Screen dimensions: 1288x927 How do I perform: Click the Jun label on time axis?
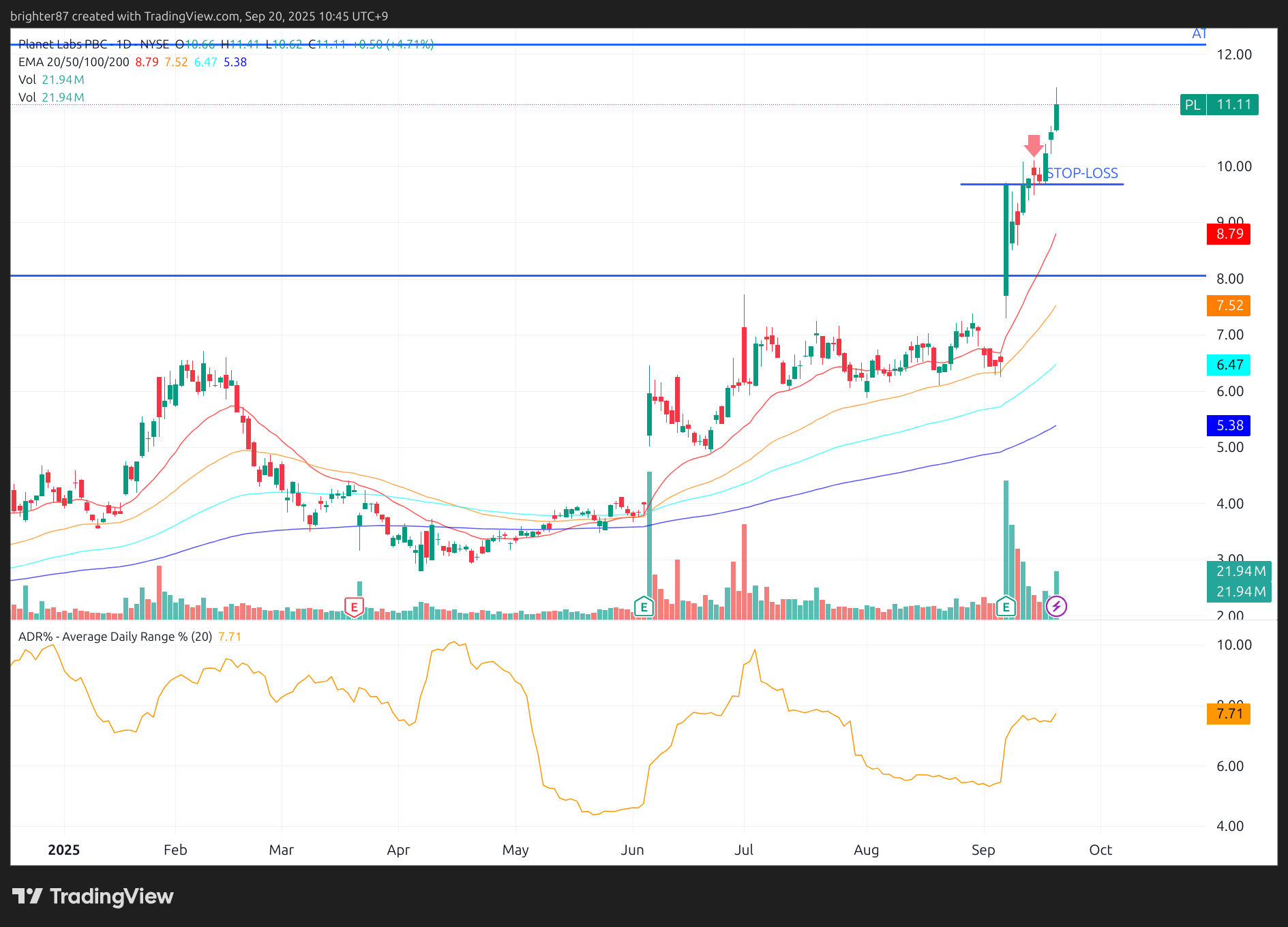(632, 850)
